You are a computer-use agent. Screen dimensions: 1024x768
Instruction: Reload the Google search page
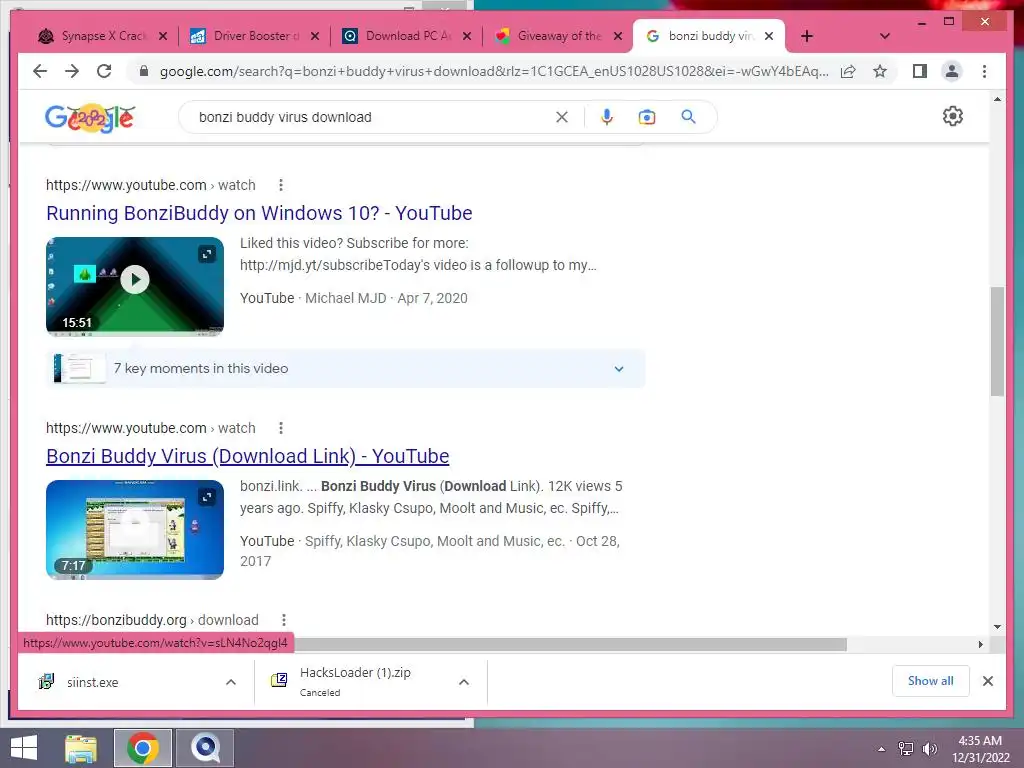[x=104, y=71]
